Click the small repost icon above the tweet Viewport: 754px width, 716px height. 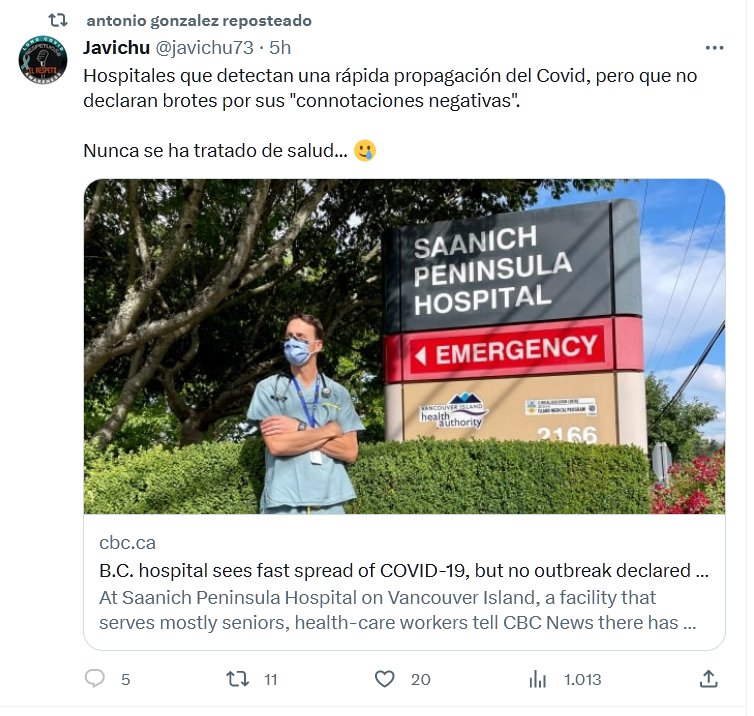58,20
